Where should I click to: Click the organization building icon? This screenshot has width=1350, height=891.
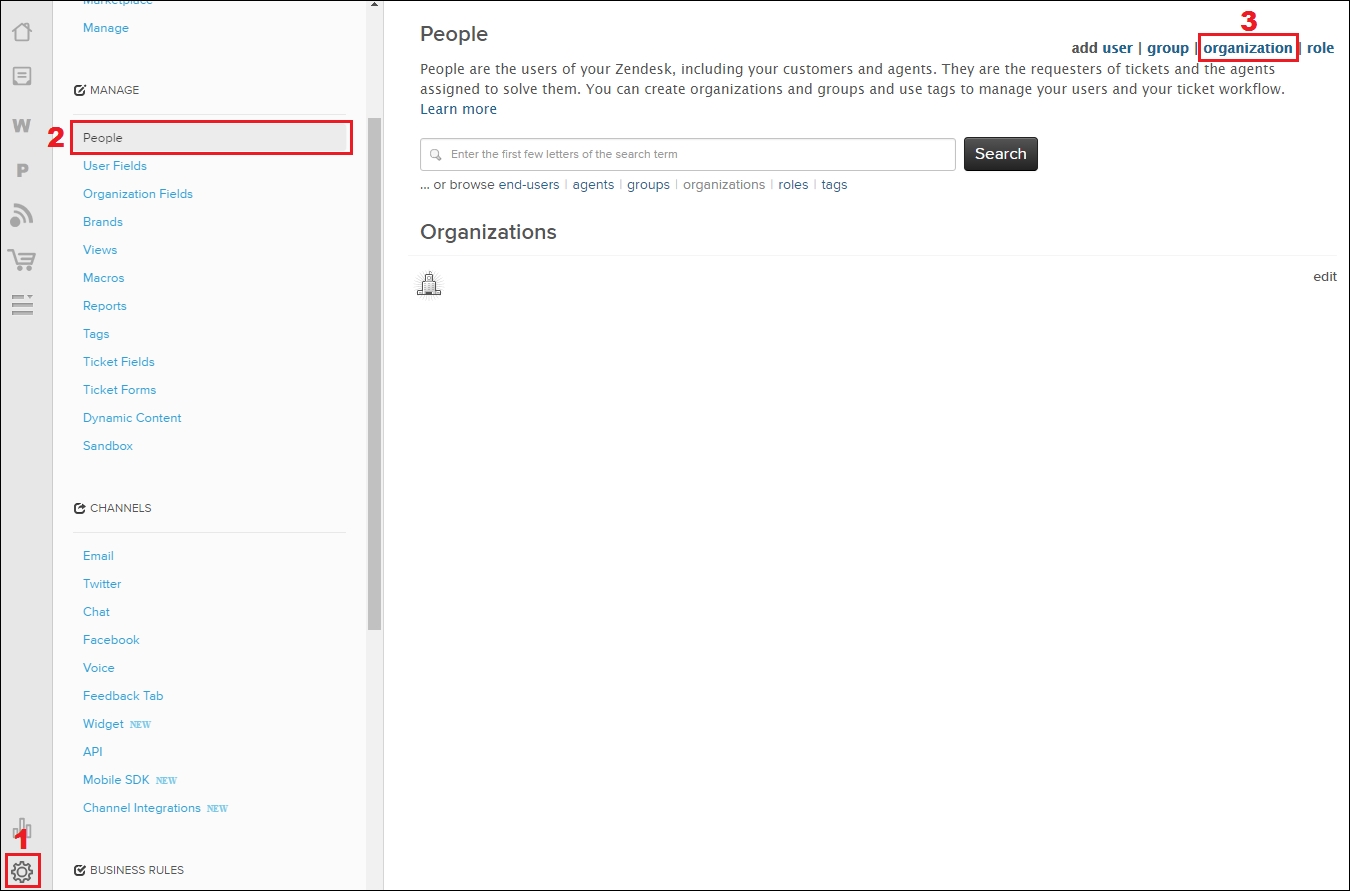[429, 284]
